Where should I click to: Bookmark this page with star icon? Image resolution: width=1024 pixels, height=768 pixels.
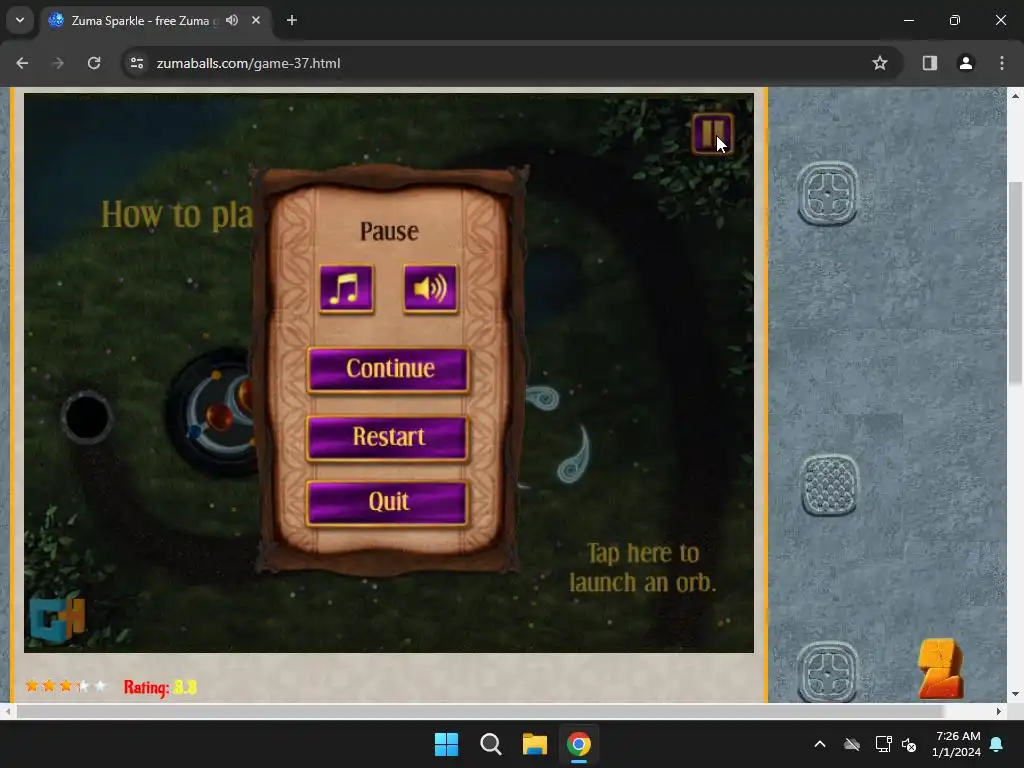pyautogui.click(x=880, y=63)
